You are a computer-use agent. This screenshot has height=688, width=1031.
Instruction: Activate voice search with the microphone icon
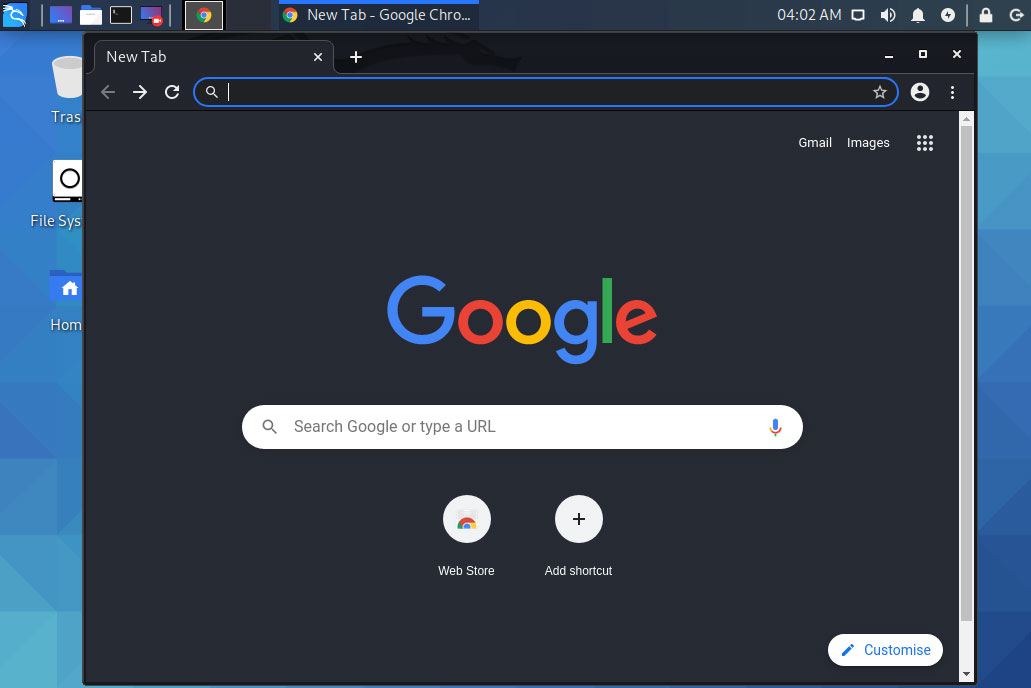click(775, 426)
